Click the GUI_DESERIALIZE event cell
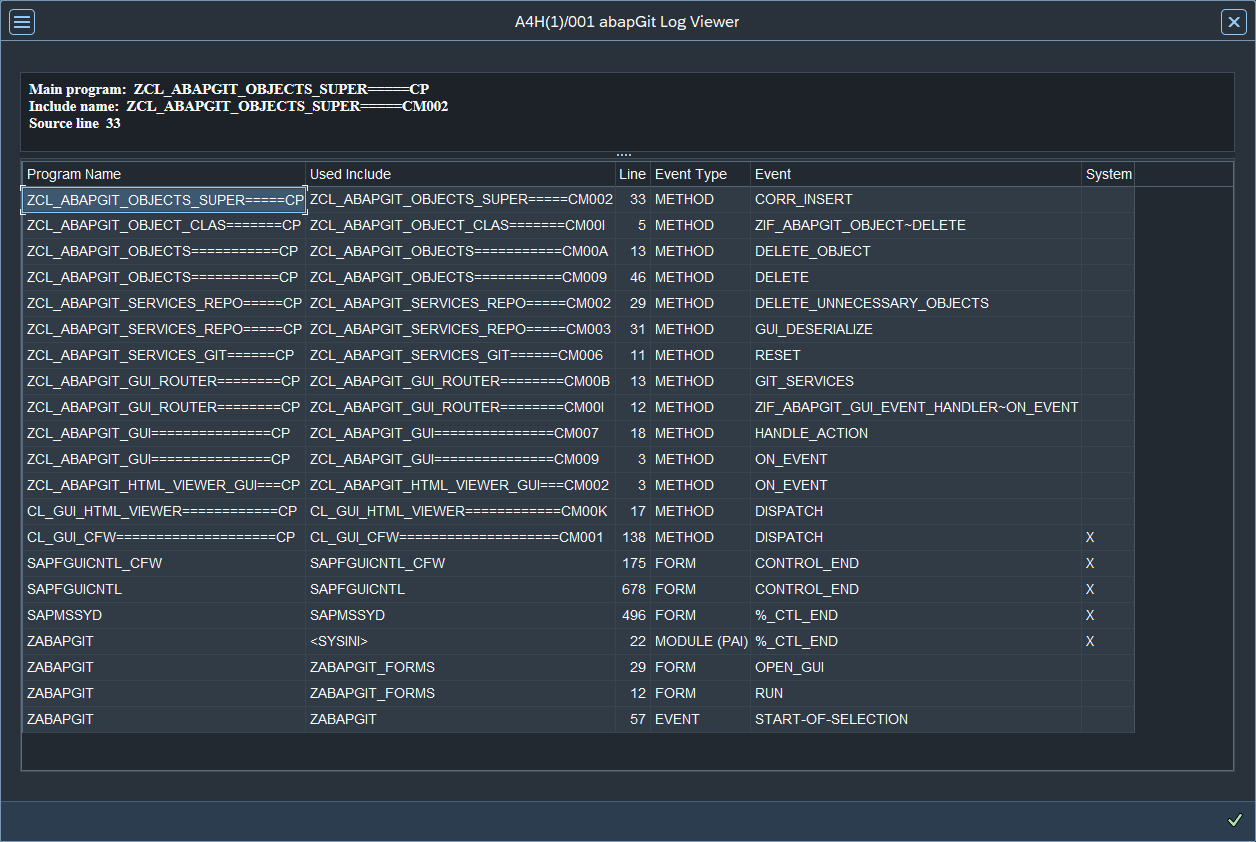 [916, 329]
